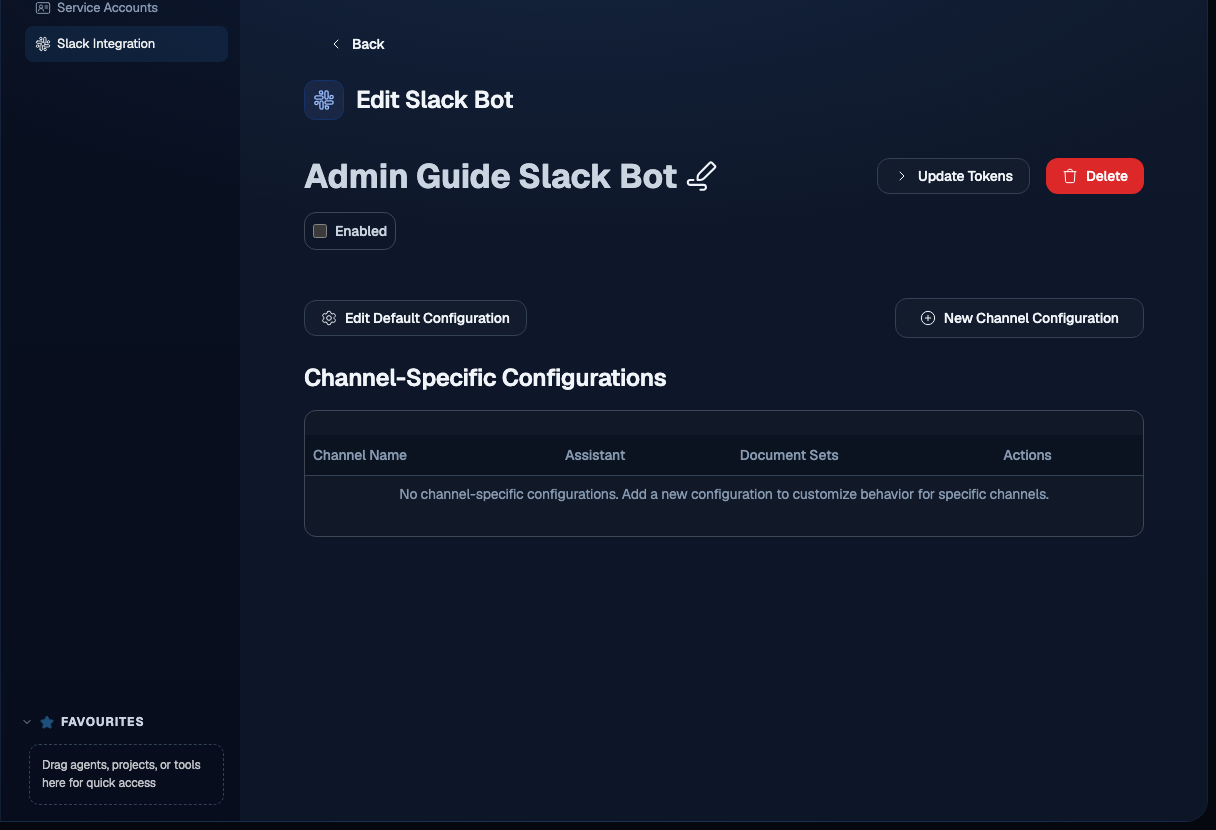Expand the Update Tokens section

953,176
